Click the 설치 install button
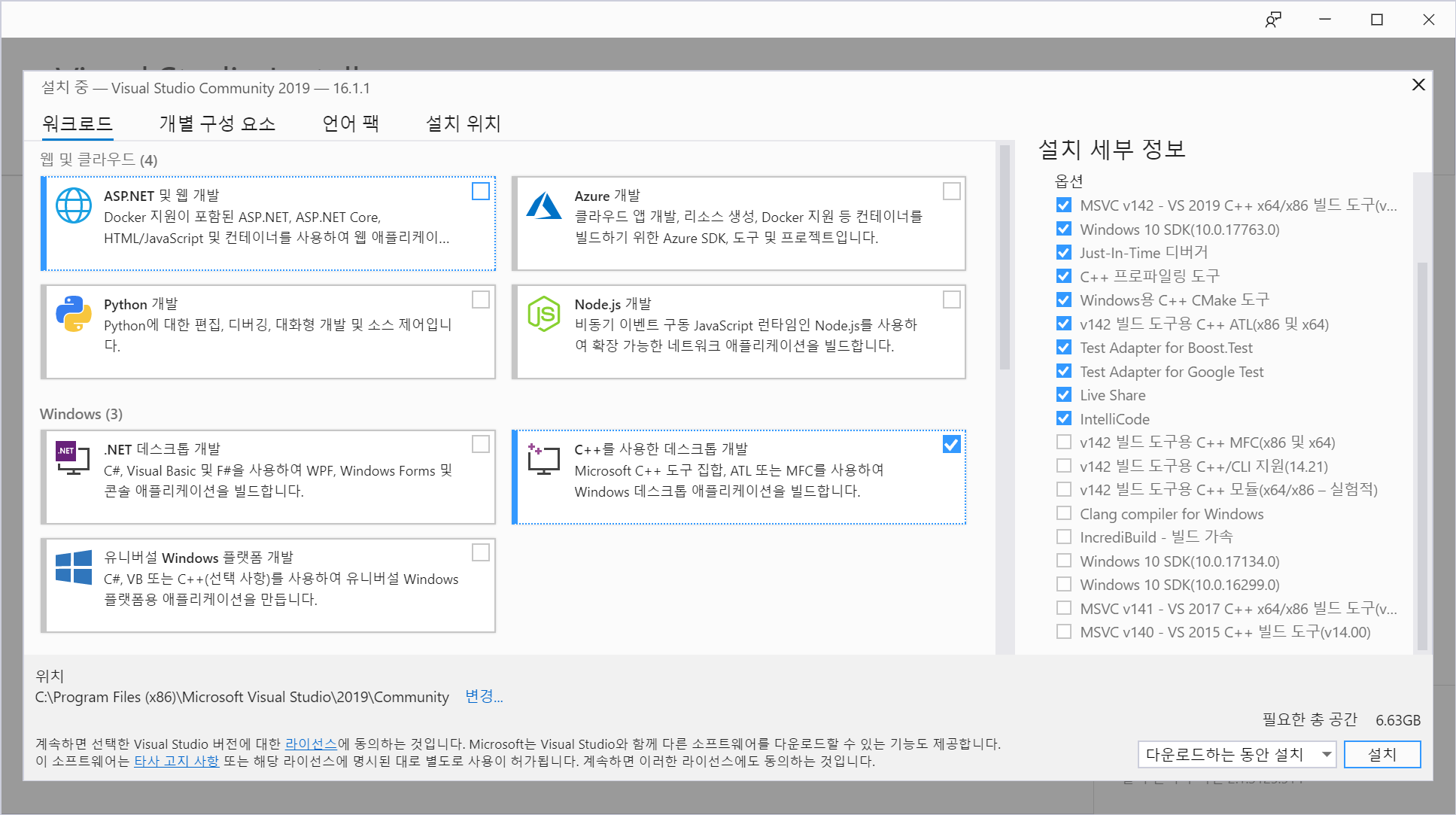 tap(1382, 754)
